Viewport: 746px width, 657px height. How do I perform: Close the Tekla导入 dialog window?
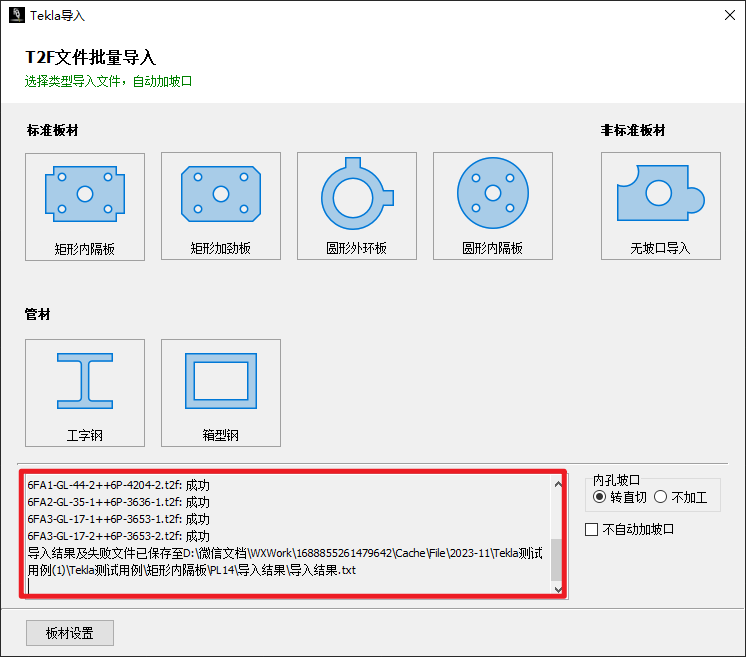[x=730, y=15]
